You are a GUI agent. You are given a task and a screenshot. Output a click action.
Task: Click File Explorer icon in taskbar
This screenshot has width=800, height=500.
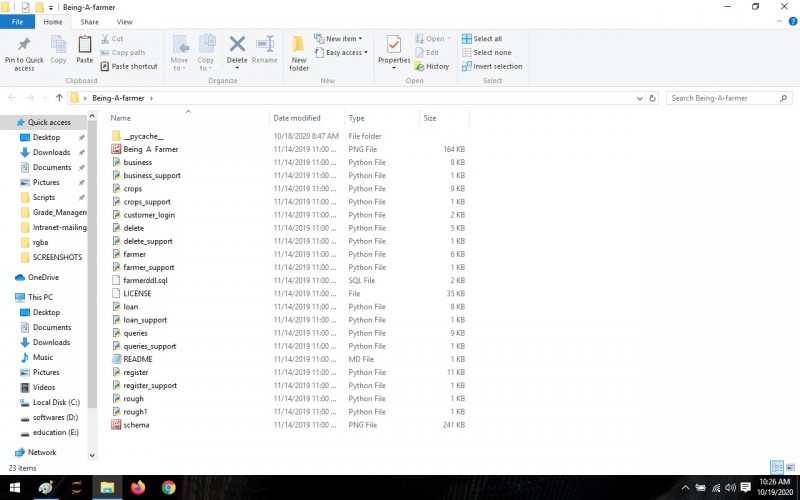107,488
